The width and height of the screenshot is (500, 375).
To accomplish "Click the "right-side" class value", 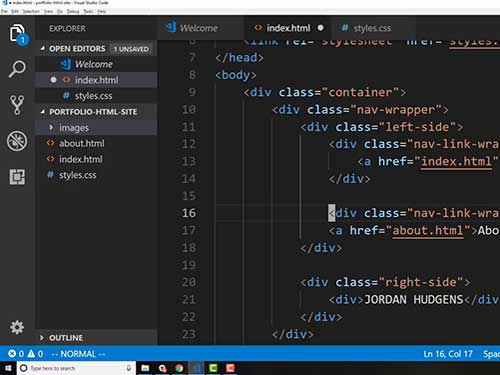I will (x=421, y=282).
